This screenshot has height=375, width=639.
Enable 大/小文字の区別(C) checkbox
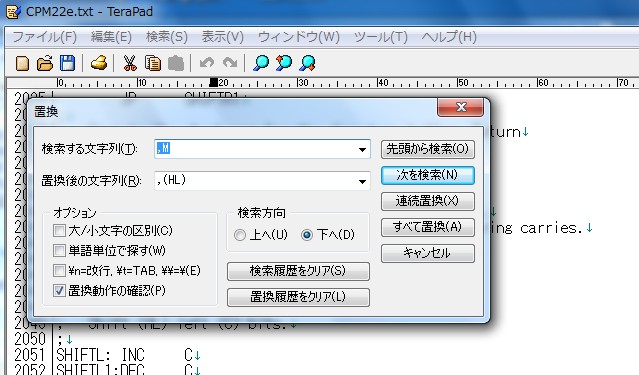click(59, 231)
